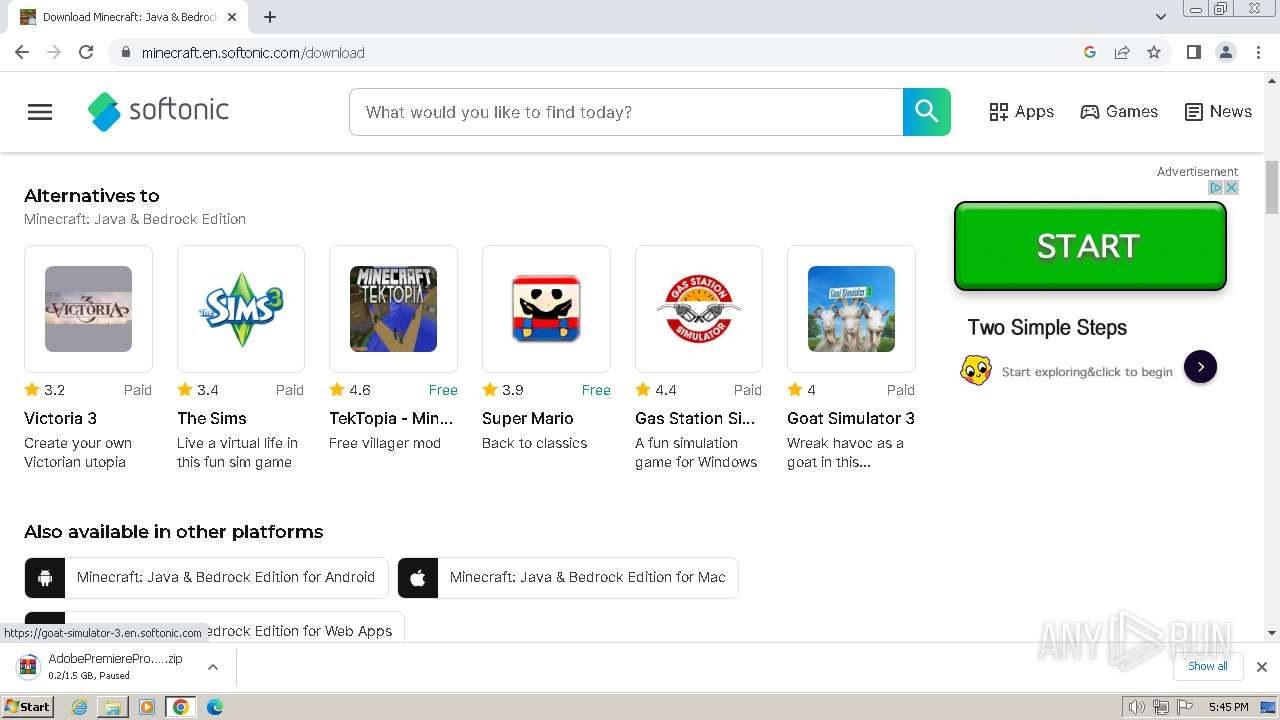Click the ad's dark arrow button

pos(1200,367)
